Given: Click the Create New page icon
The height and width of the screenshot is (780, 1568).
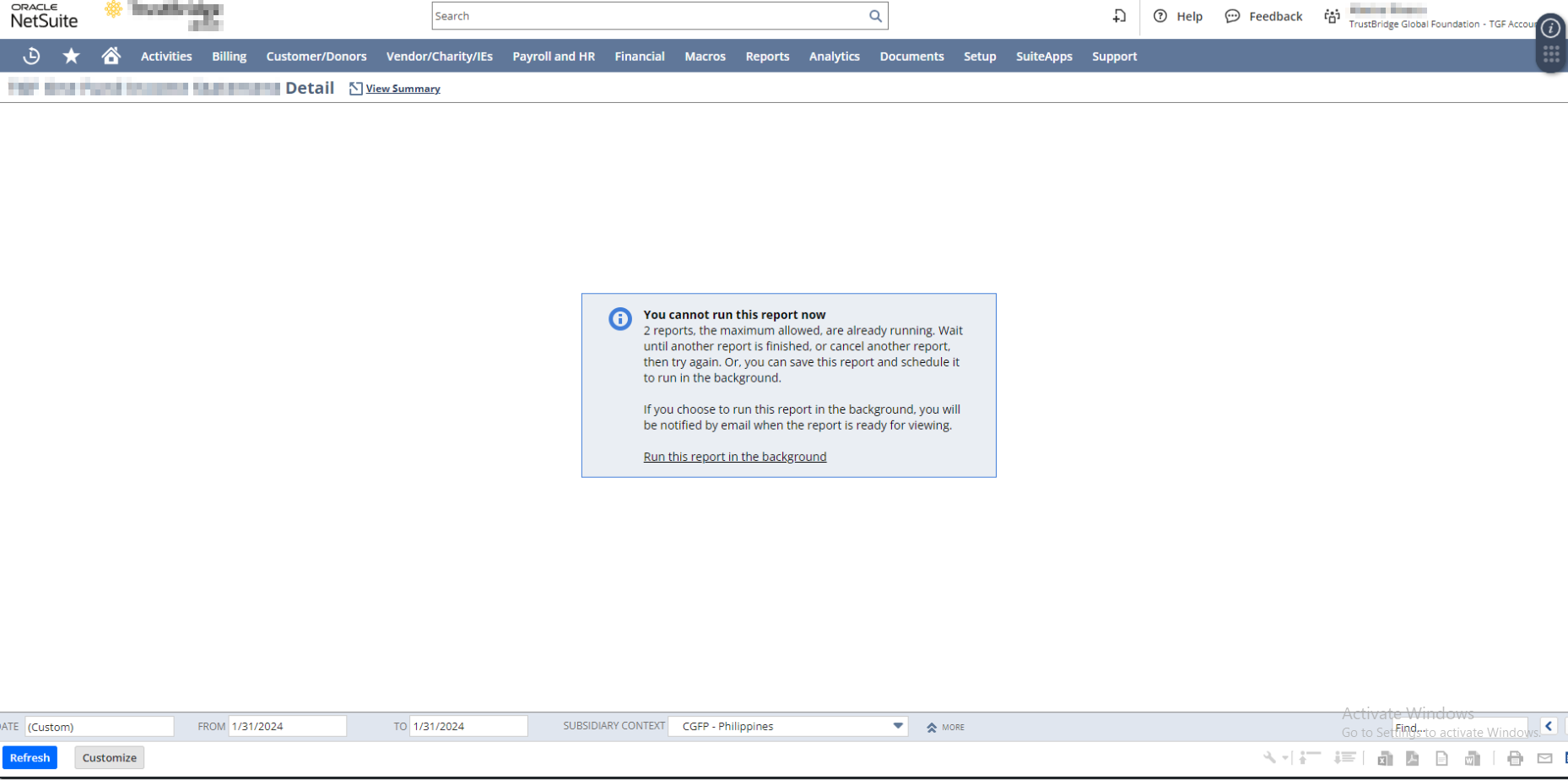Looking at the screenshot, I should pos(1119,16).
